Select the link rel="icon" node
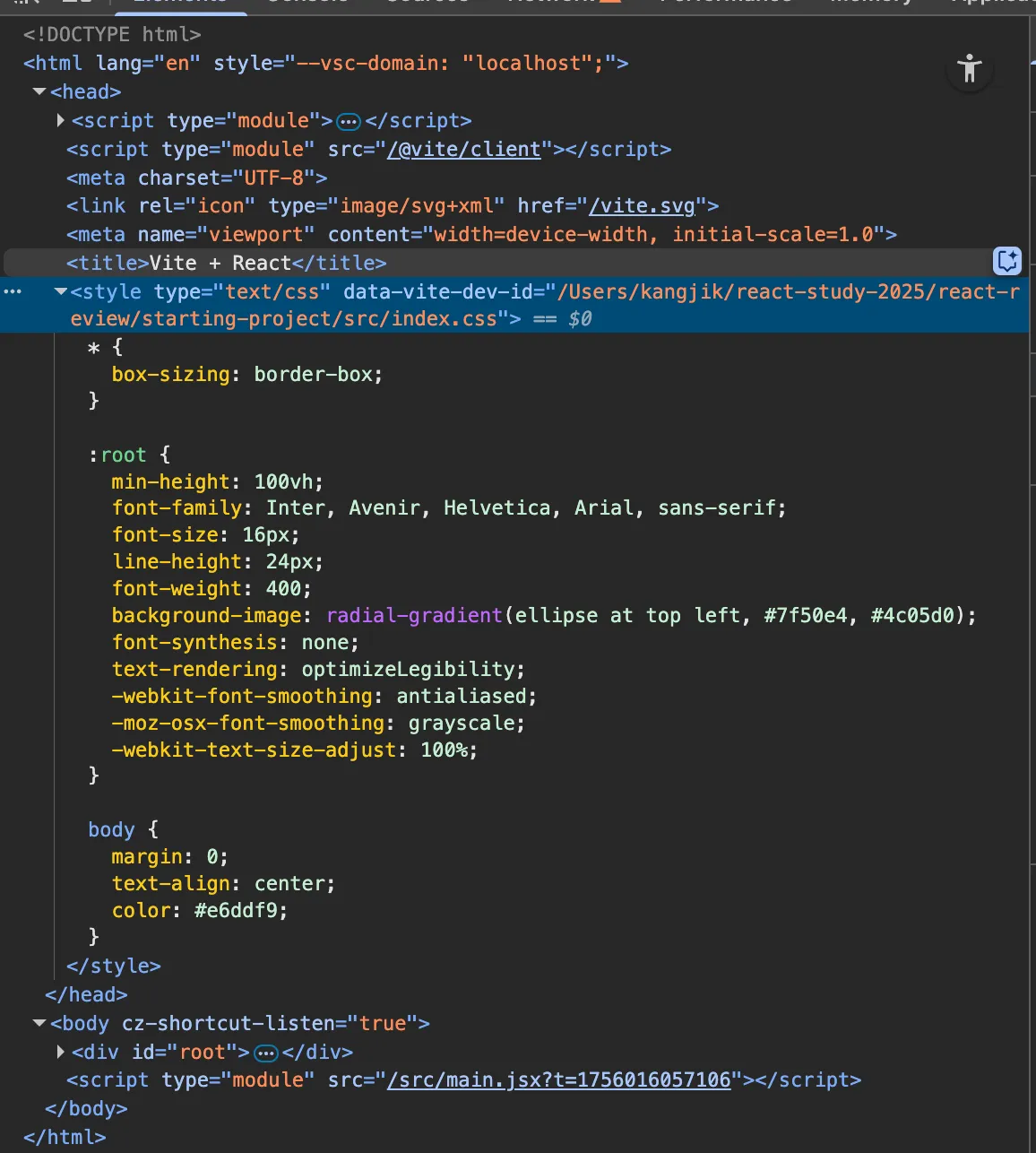1036x1153 pixels. (393, 205)
